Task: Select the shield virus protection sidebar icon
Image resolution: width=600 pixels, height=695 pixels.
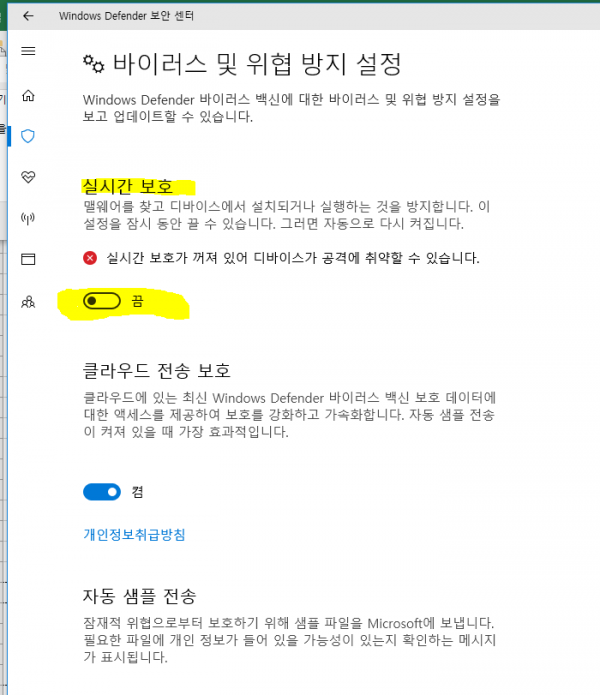Action: (x=28, y=136)
